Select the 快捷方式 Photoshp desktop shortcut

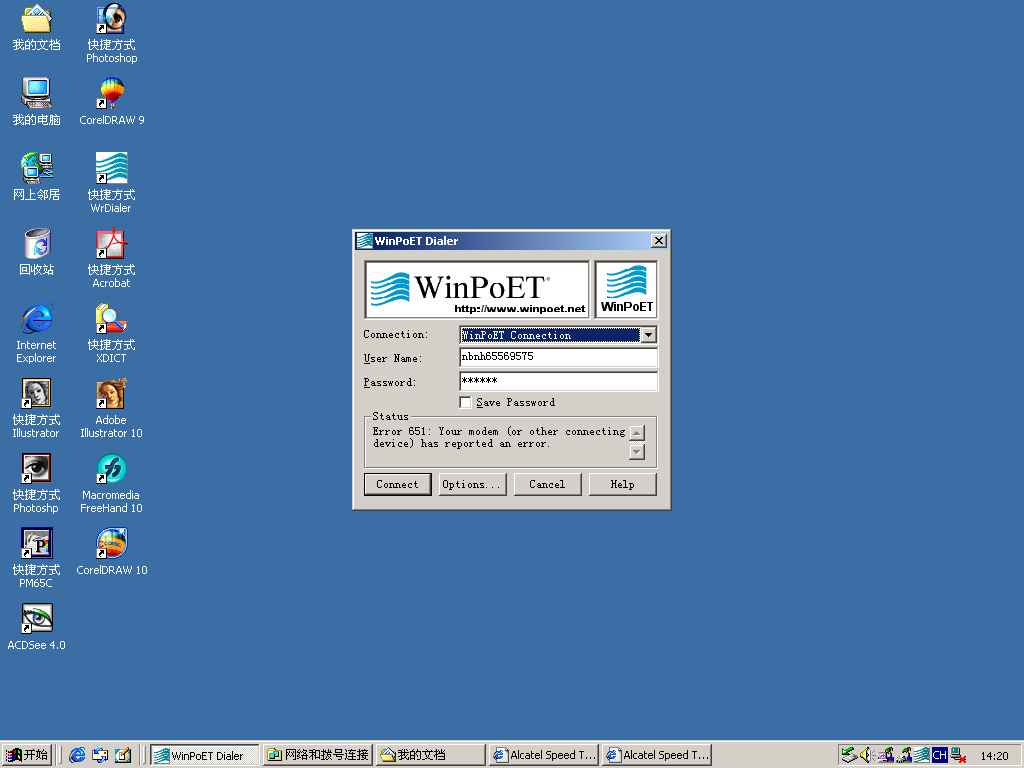(x=37, y=484)
